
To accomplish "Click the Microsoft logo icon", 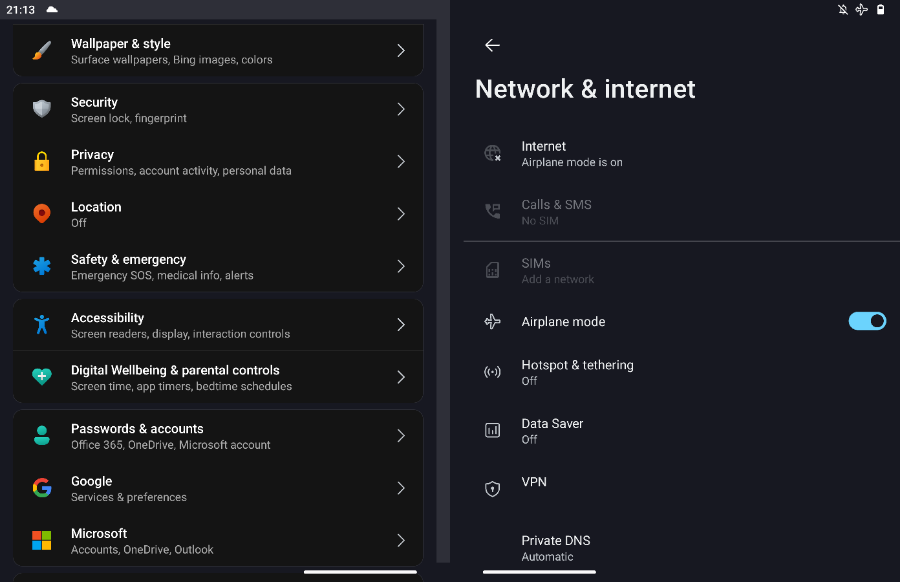I will (42, 541).
